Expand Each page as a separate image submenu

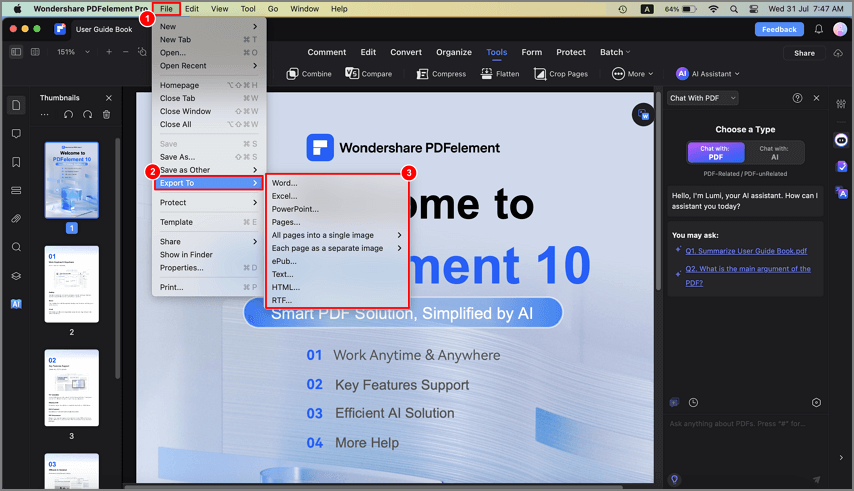click(337, 248)
